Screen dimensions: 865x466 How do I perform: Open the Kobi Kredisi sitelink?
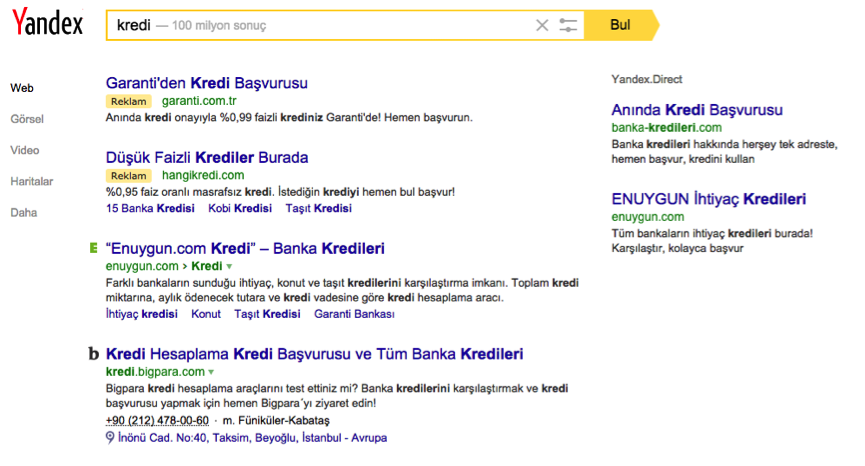click(240, 208)
